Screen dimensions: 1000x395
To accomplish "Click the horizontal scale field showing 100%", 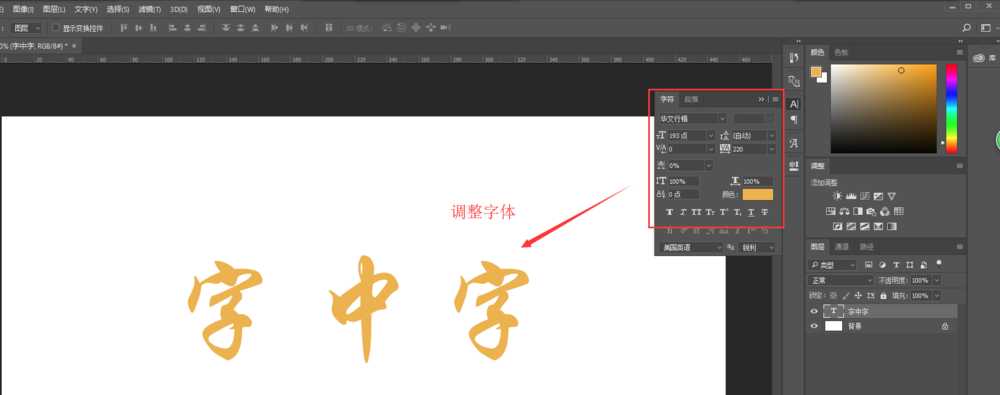I will click(758, 182).
